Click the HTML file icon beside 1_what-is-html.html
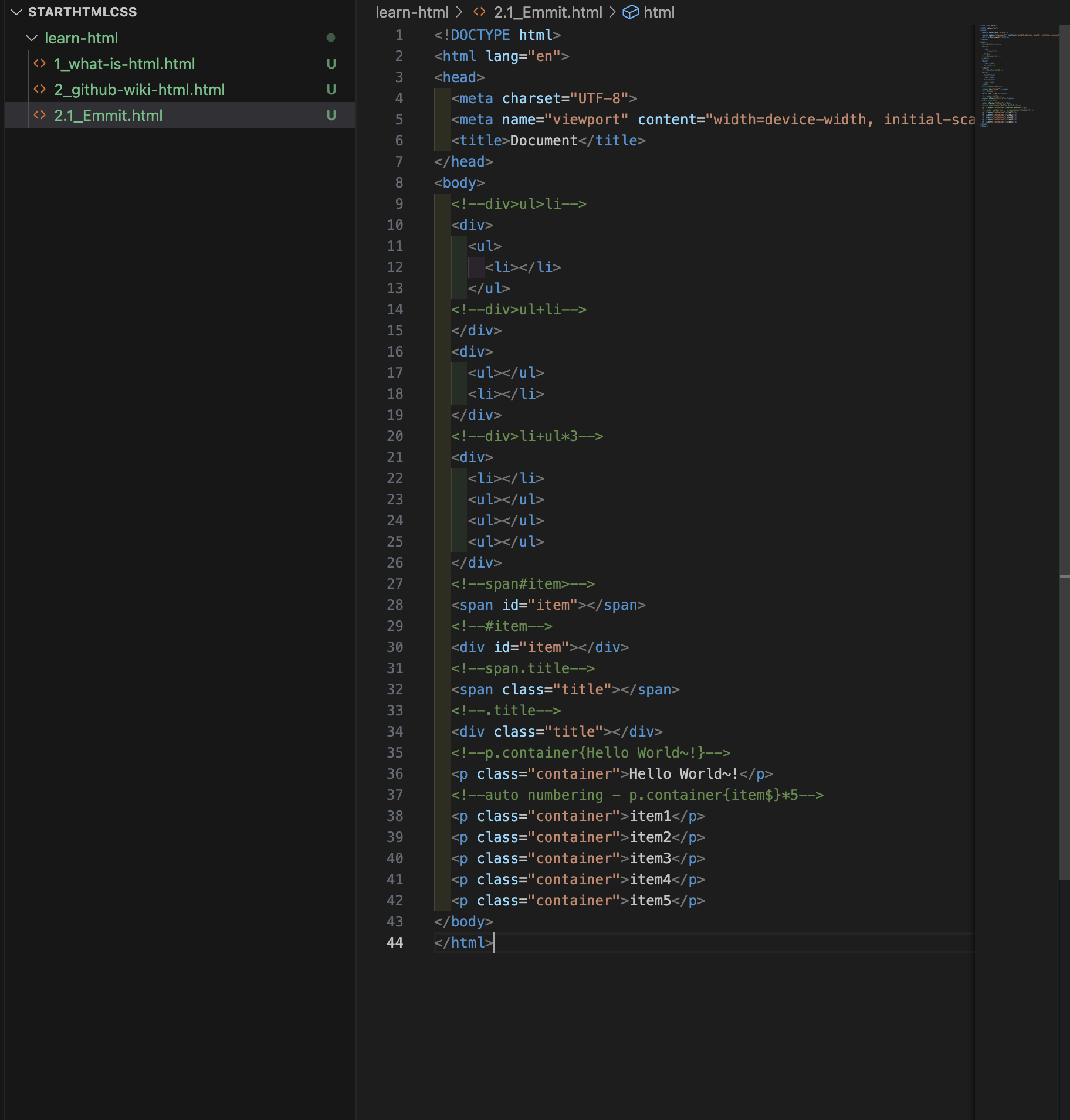Screen dimensions: 1070x1120 (40, 63)
